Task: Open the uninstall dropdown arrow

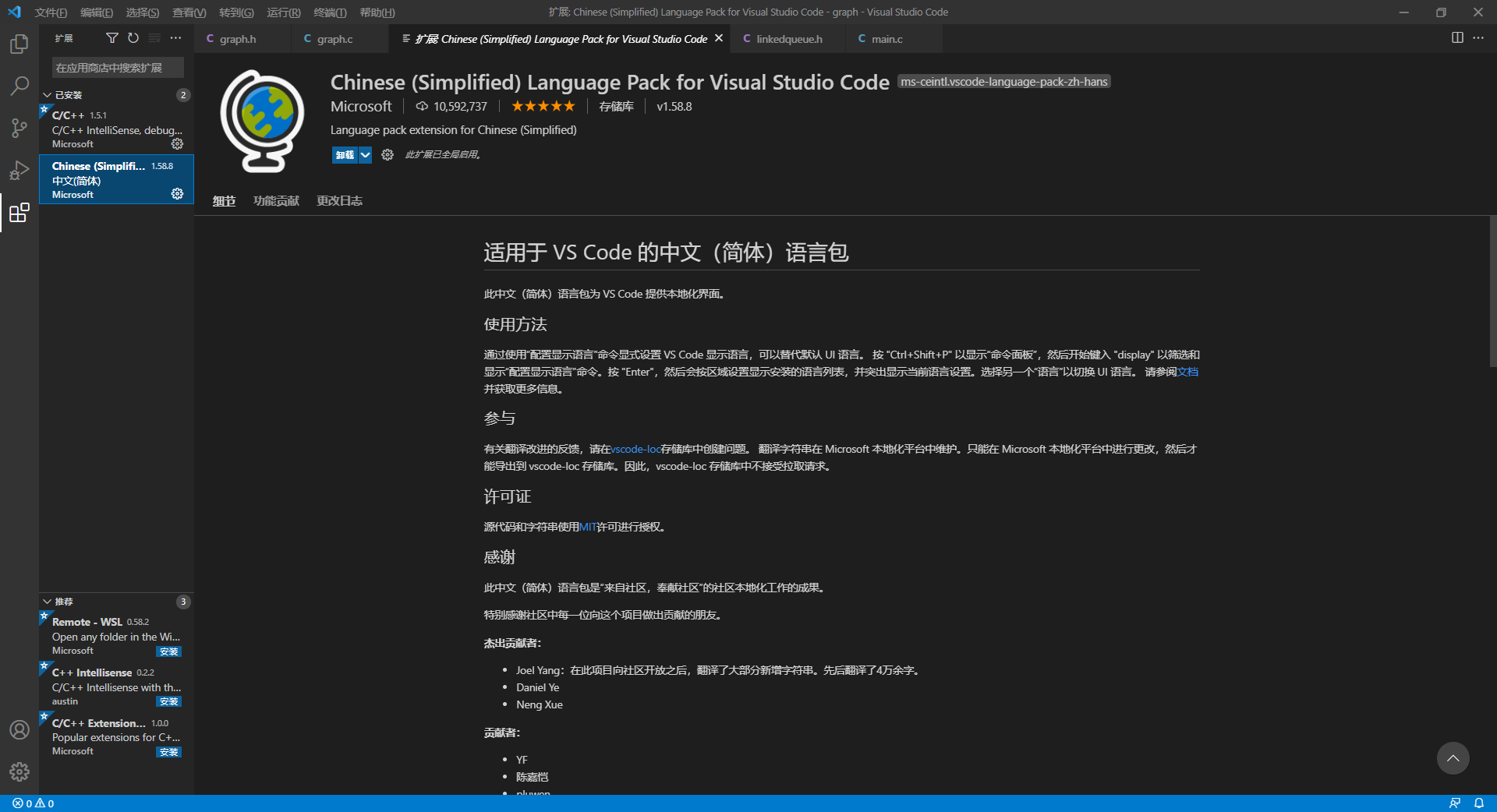Action: click(x=365, y=155)
